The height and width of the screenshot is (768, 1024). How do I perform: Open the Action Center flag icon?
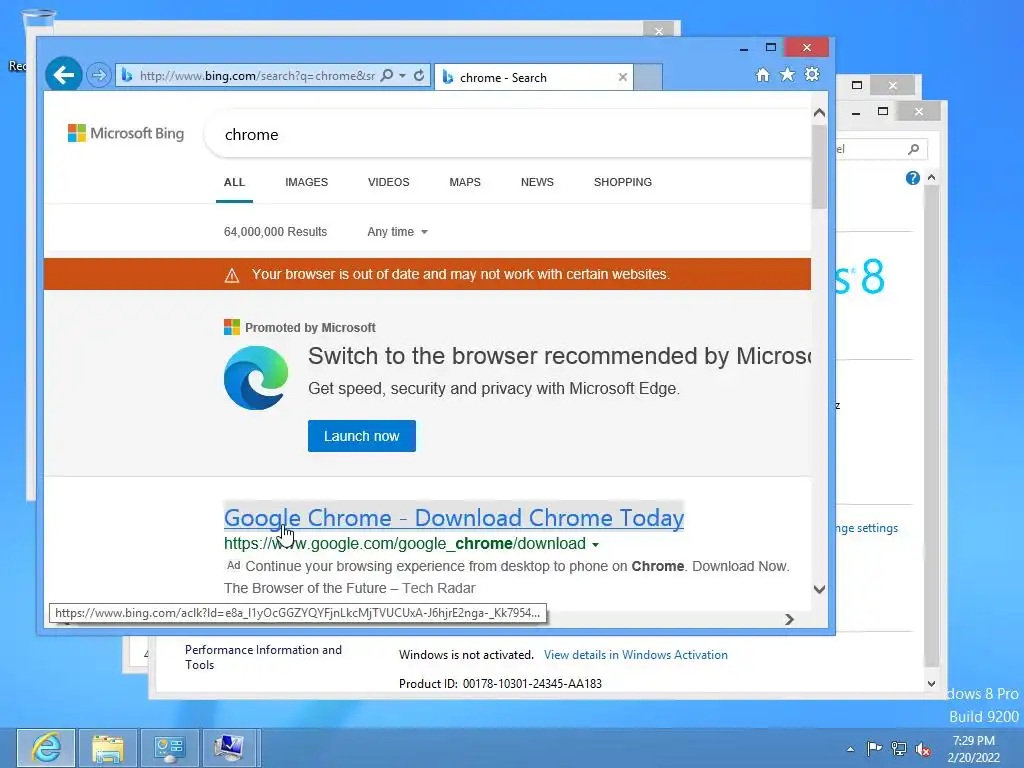pyautogui.click(x=874, y=748)
